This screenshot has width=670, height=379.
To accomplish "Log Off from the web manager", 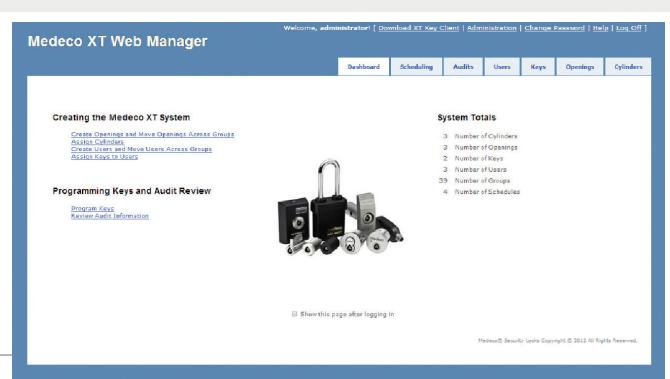I will [629, 28].
